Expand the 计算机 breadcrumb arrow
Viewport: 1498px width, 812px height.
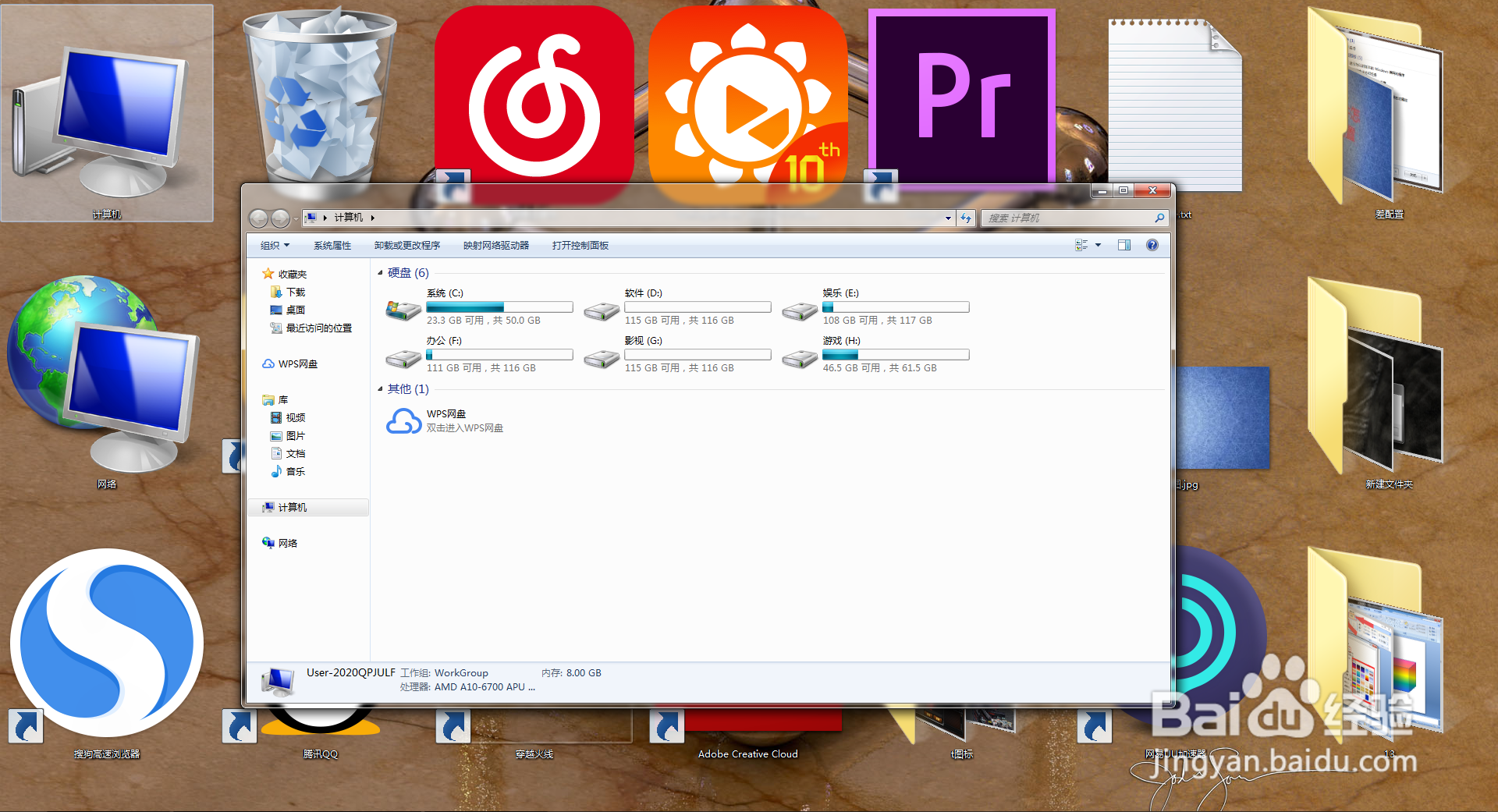pyautogui.click(x=373, y=218)
